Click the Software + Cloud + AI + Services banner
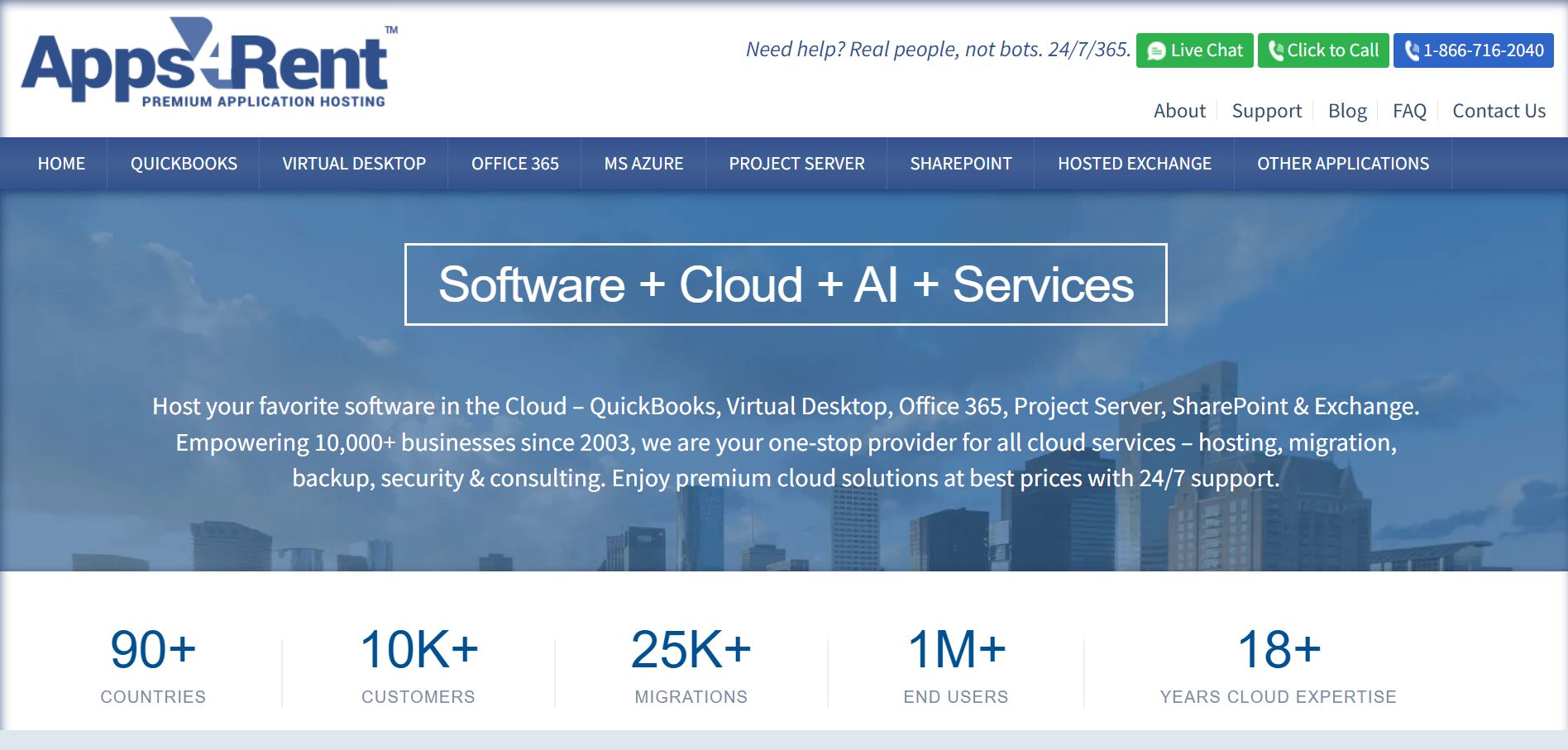Image resolution: width=1568 pixels, height=750 pixels. [786, 284]
